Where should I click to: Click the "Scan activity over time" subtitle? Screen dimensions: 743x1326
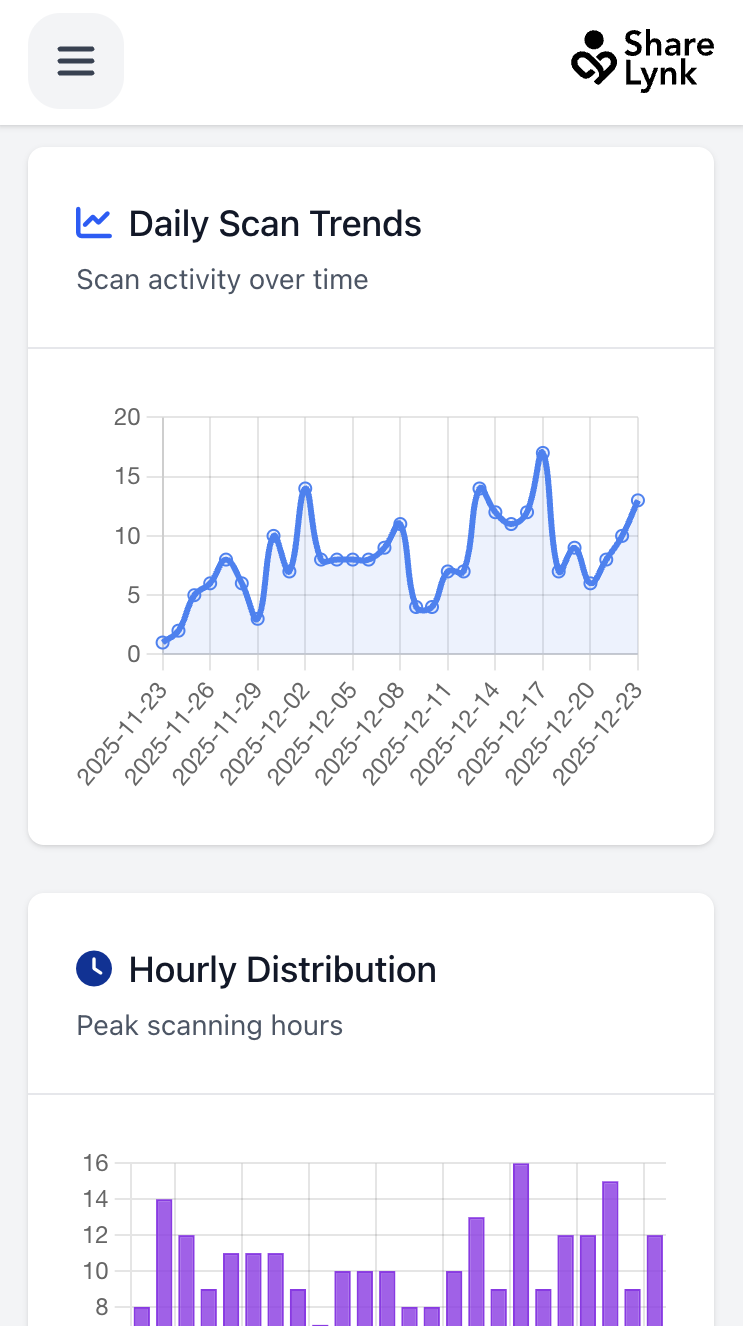[x=222, y=280]
